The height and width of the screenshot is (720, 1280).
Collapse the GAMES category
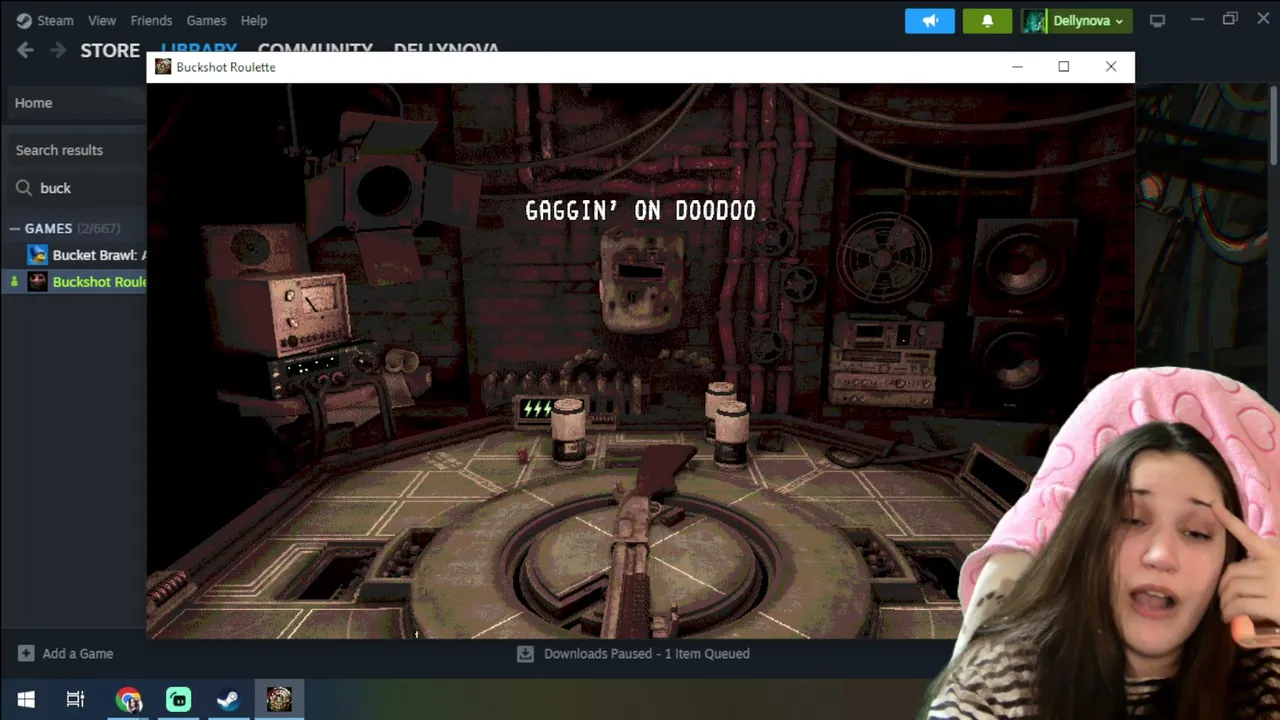15,229
